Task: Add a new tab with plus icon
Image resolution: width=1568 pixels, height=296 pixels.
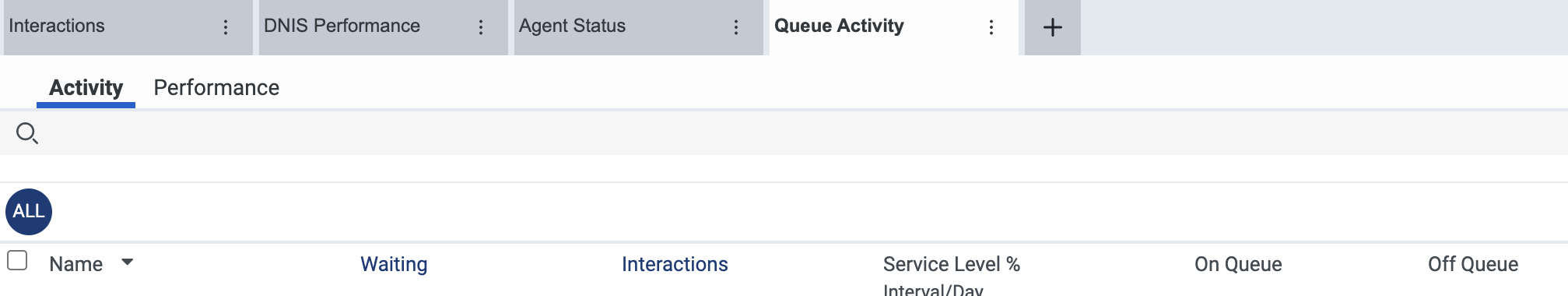Action: pos(1053,27)
